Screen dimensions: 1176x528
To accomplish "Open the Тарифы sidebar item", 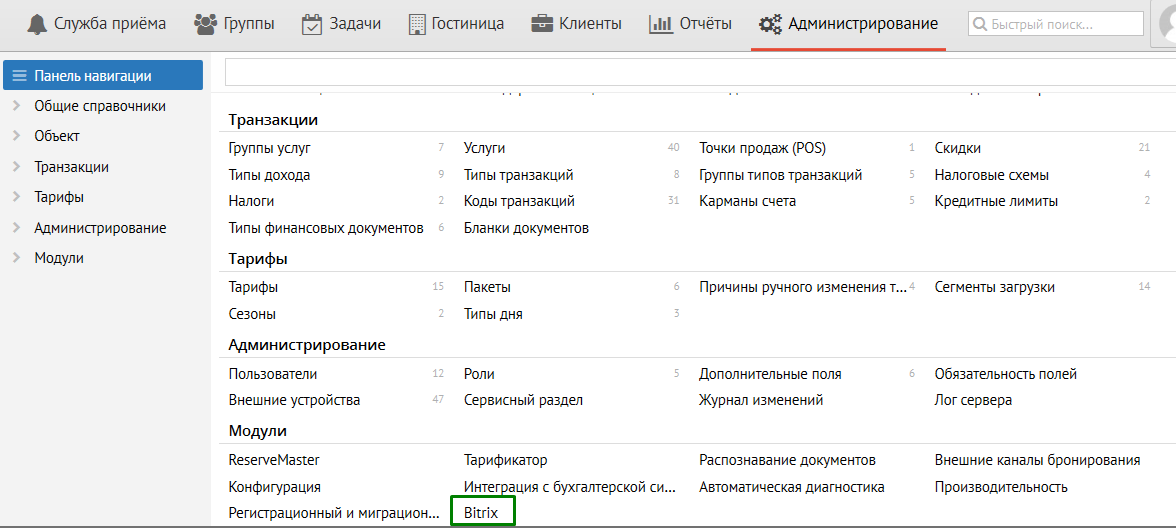I will (x=59, y=197).
